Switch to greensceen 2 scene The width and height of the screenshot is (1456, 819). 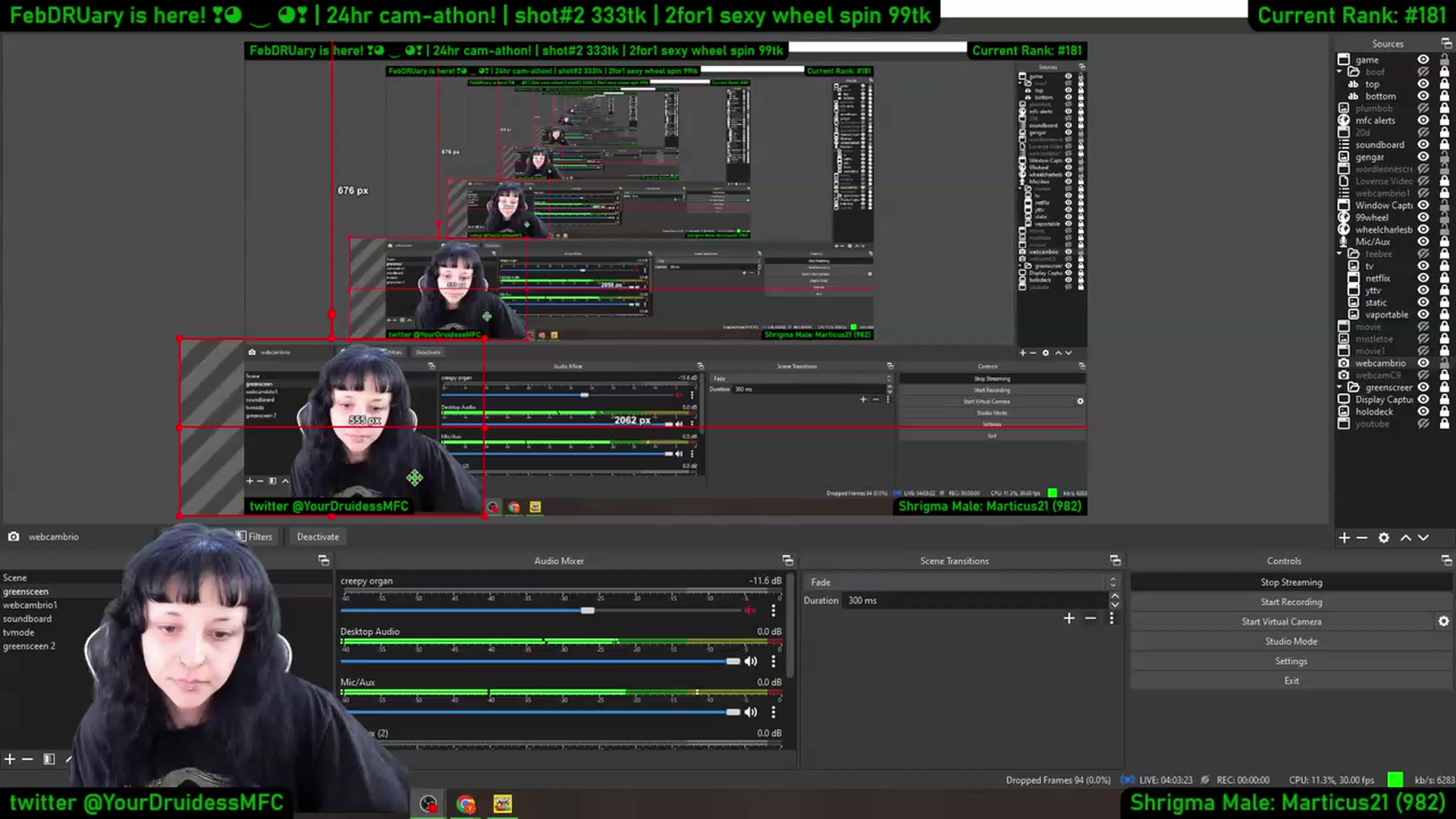30,646
